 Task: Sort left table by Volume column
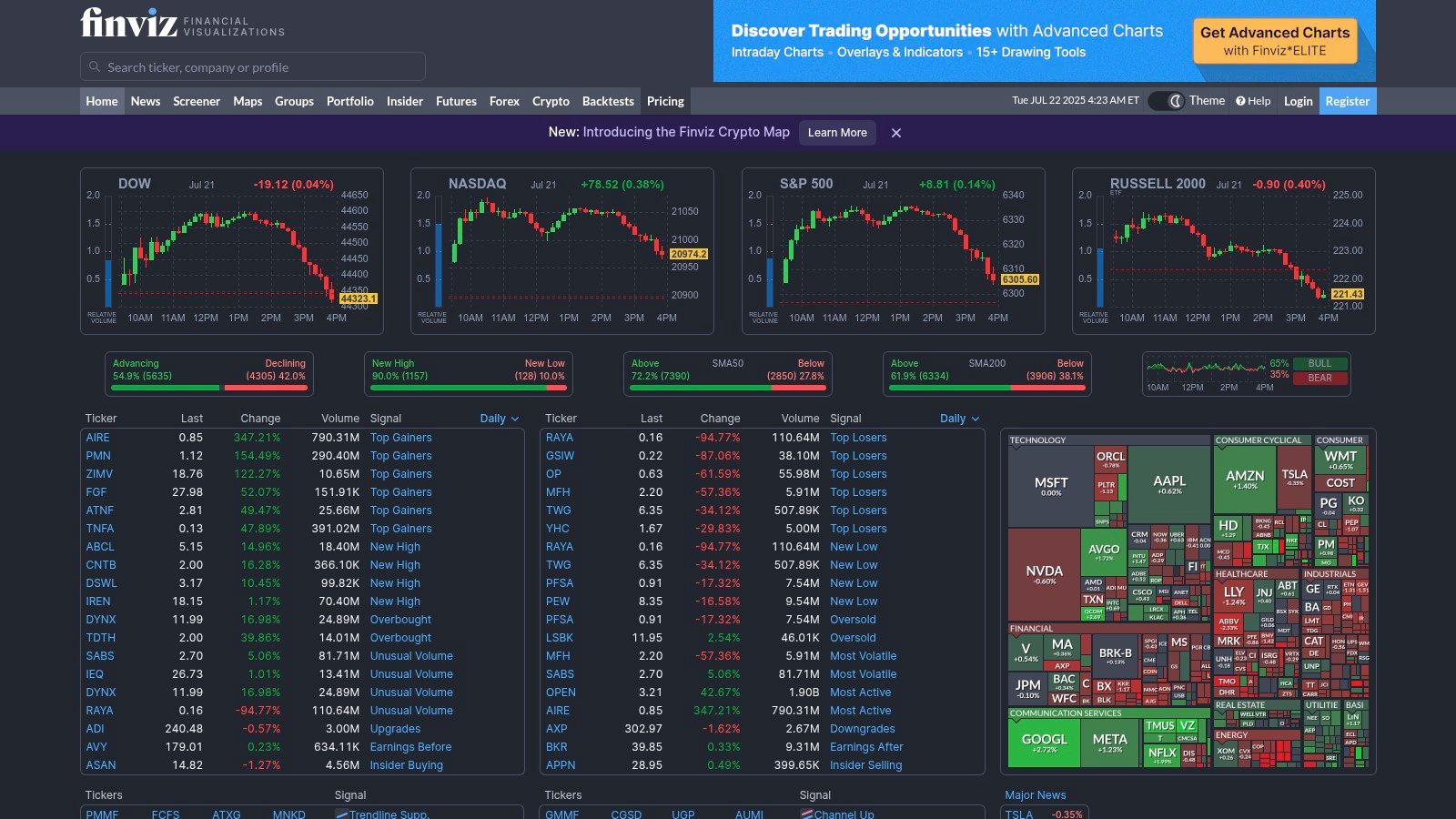click(x=340, y=419)
